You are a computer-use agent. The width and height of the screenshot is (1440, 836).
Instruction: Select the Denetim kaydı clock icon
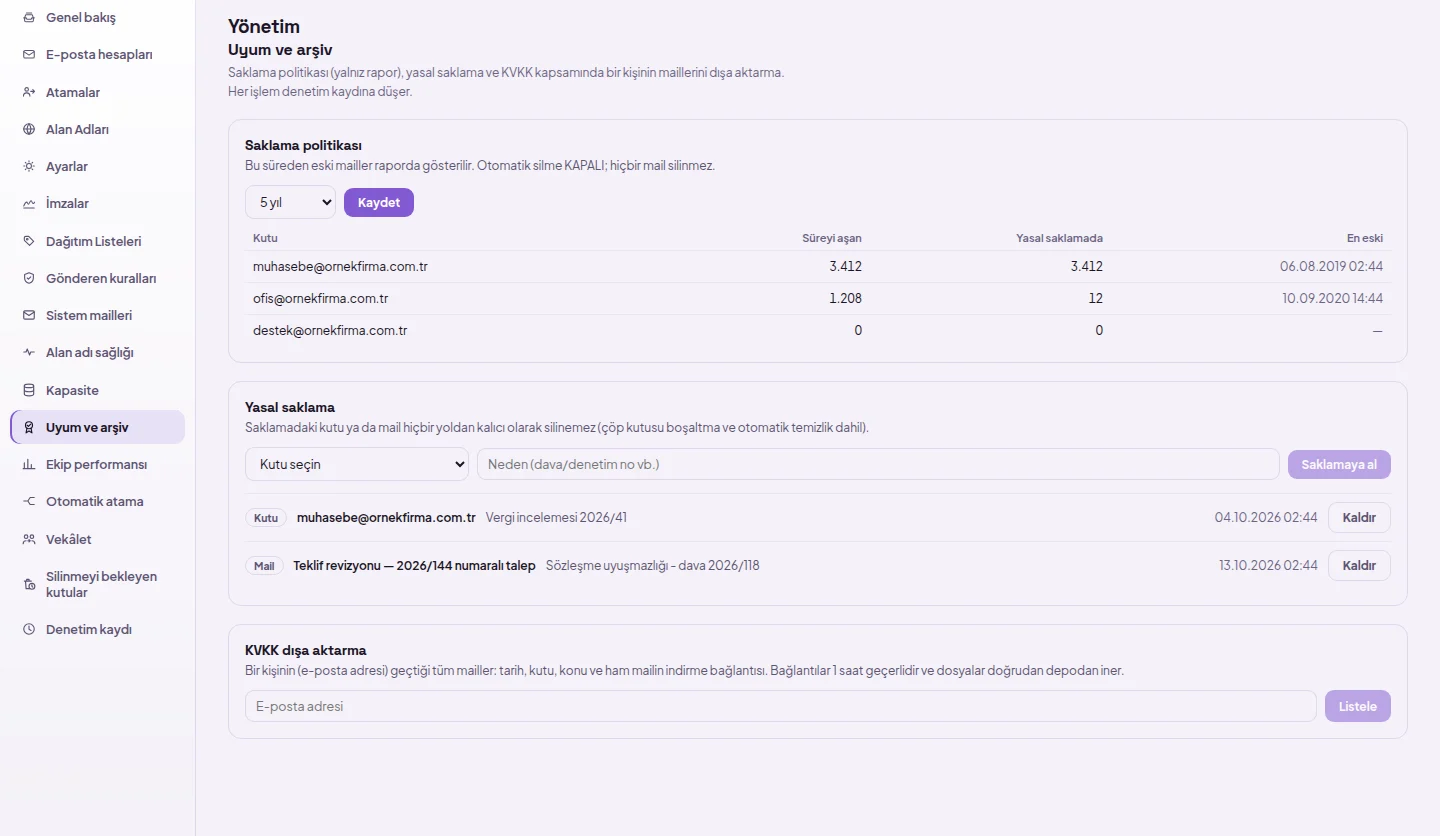[x=29, y=629]
